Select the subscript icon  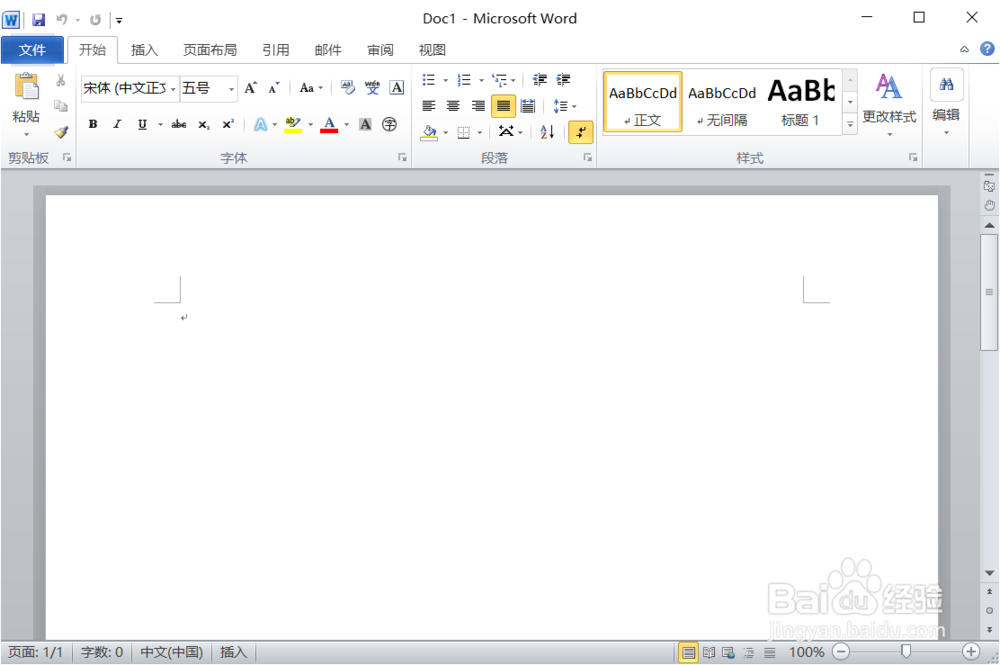[x=203, y=124]
